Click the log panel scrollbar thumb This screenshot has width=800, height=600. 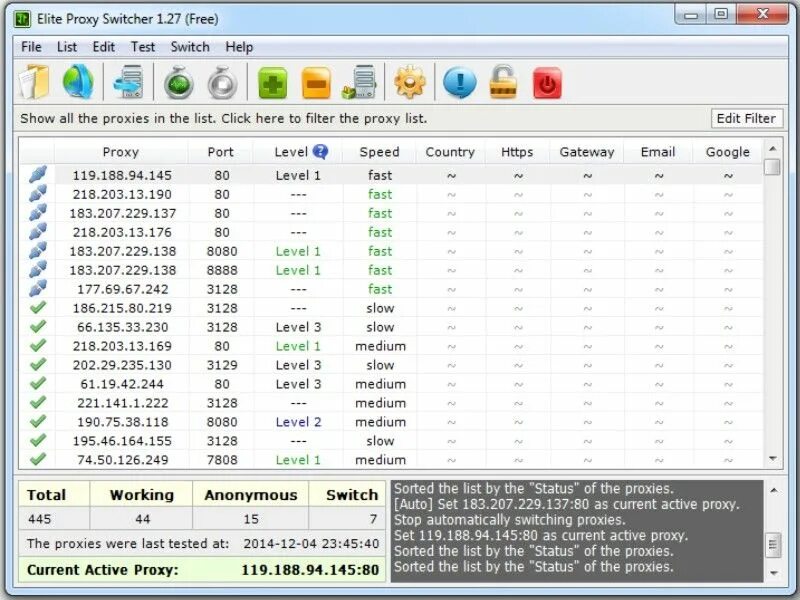point(773,545)
